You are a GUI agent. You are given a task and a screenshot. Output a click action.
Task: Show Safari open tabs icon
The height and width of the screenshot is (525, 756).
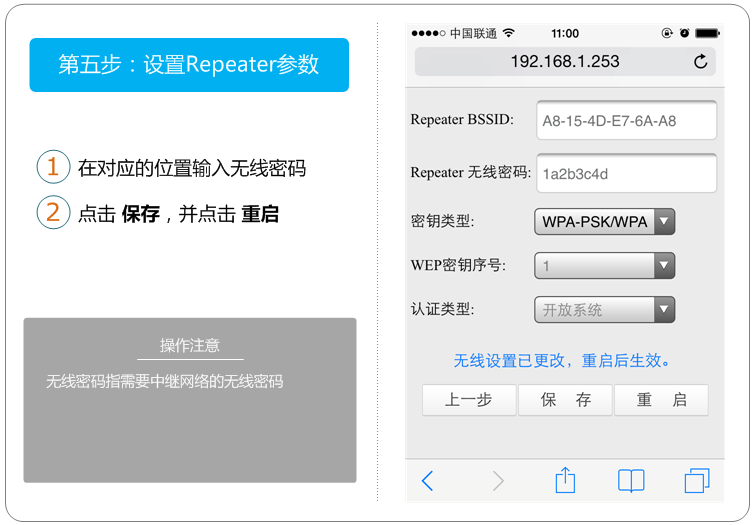pos(697,481)
